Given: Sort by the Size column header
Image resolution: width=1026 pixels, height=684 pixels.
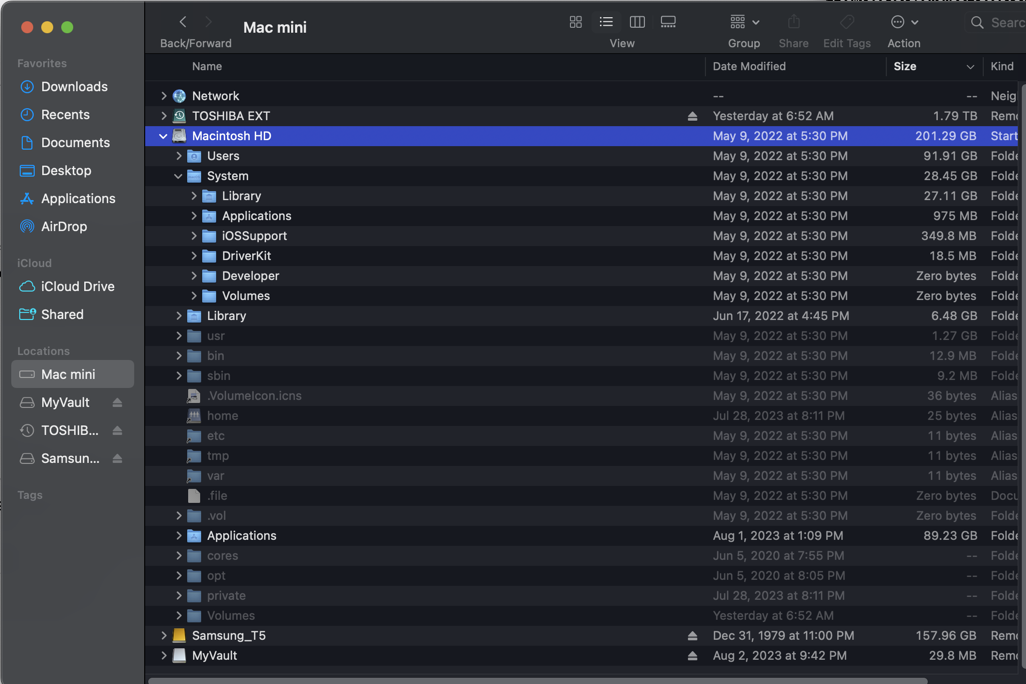Looking at the screenshot, I should [905, 66].
